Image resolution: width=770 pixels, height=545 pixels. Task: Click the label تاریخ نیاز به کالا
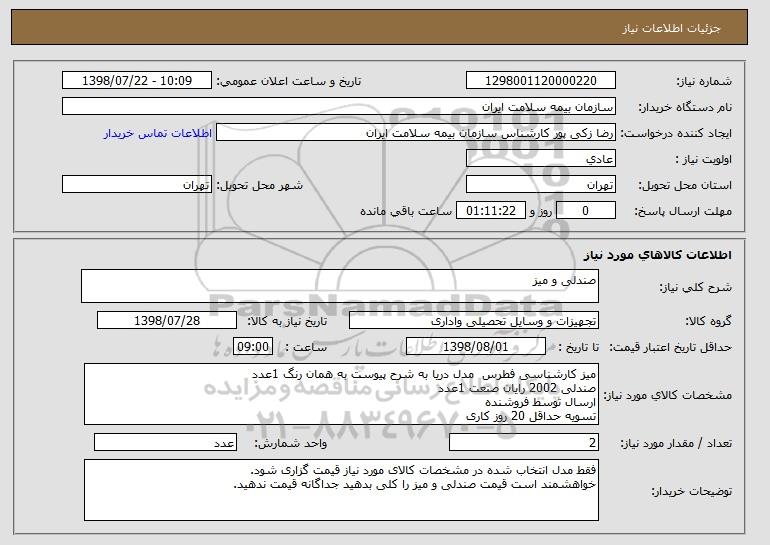(x=287, y=322)
